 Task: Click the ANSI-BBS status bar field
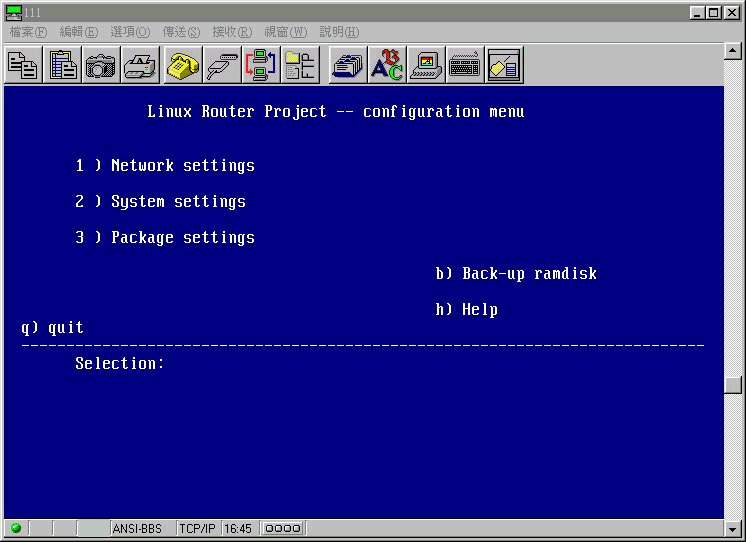tap(141, 529)
